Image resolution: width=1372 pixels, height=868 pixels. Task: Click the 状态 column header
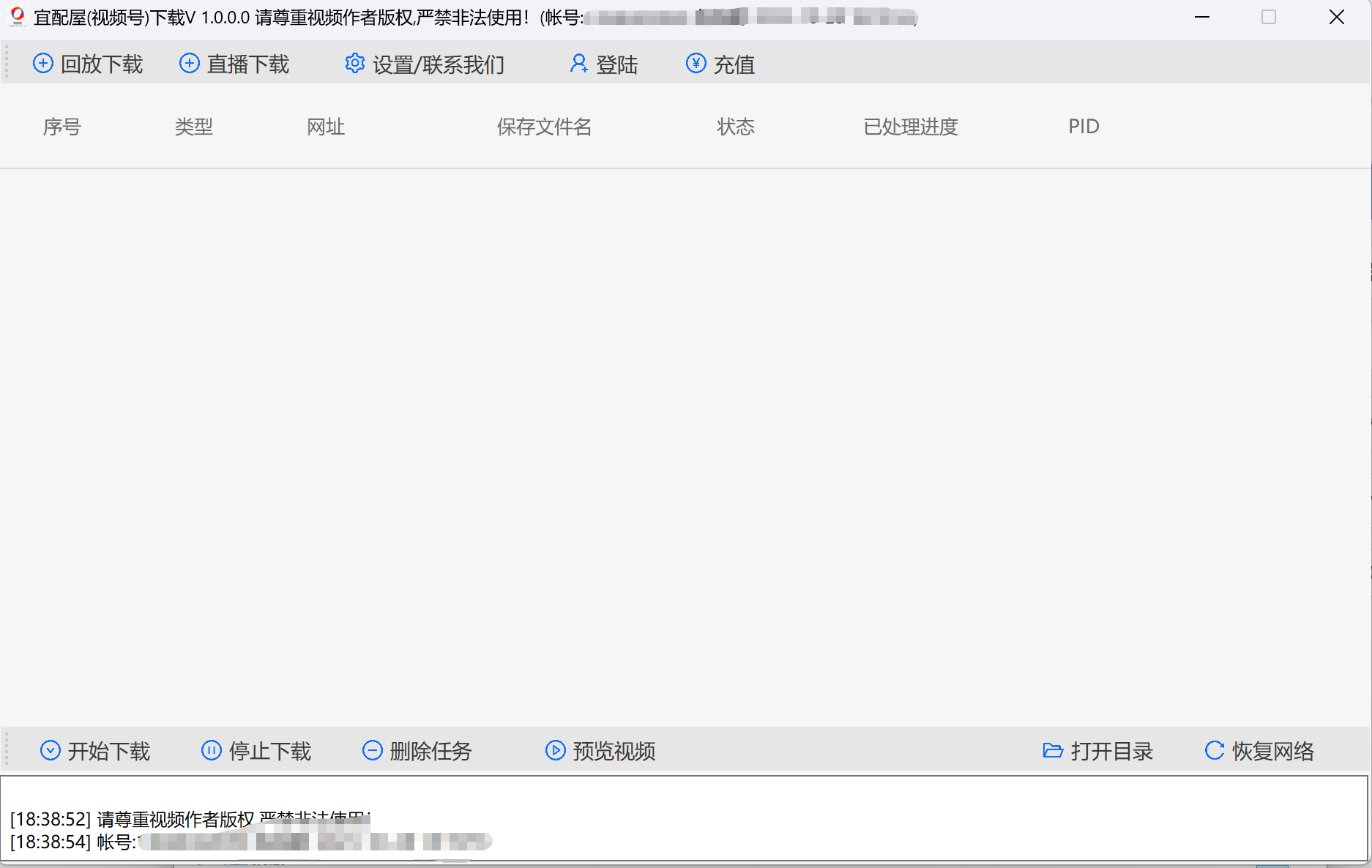click(736, 127)
